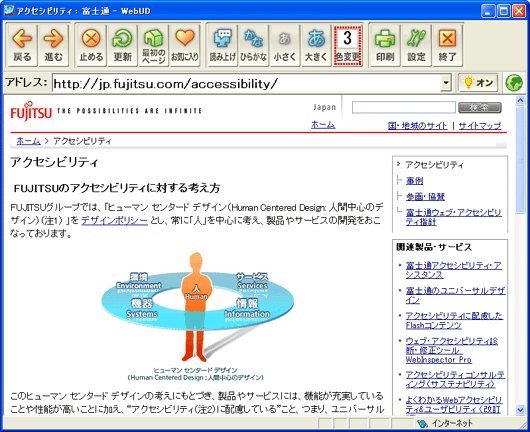Click the Japan label in header
Image resolution: width=530 pixels, height=432 pixels.
click(324, 107)
